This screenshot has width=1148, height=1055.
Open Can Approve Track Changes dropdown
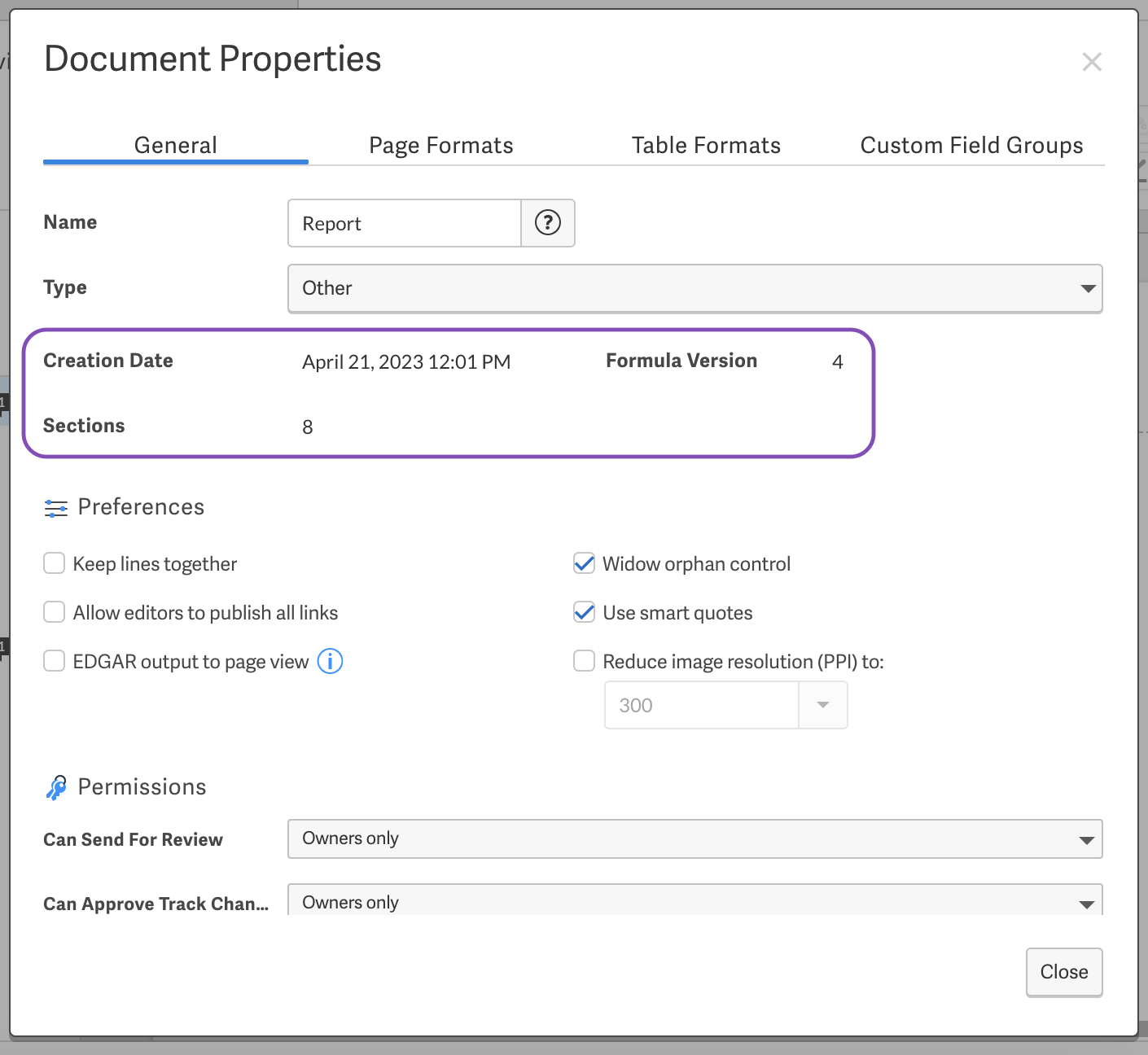[694, 902]
